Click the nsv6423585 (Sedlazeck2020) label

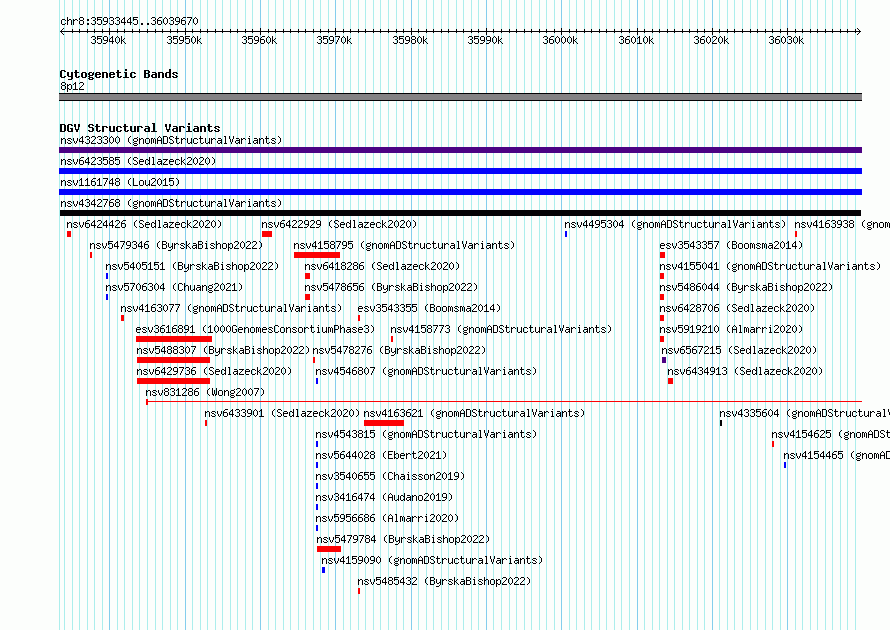click(138, 161)
